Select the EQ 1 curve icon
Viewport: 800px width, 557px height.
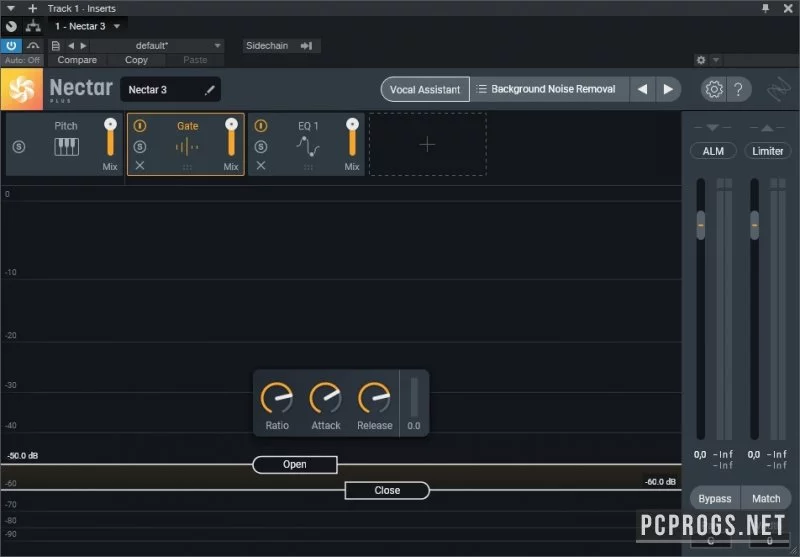pyautogui.click(x=308, y=146)
